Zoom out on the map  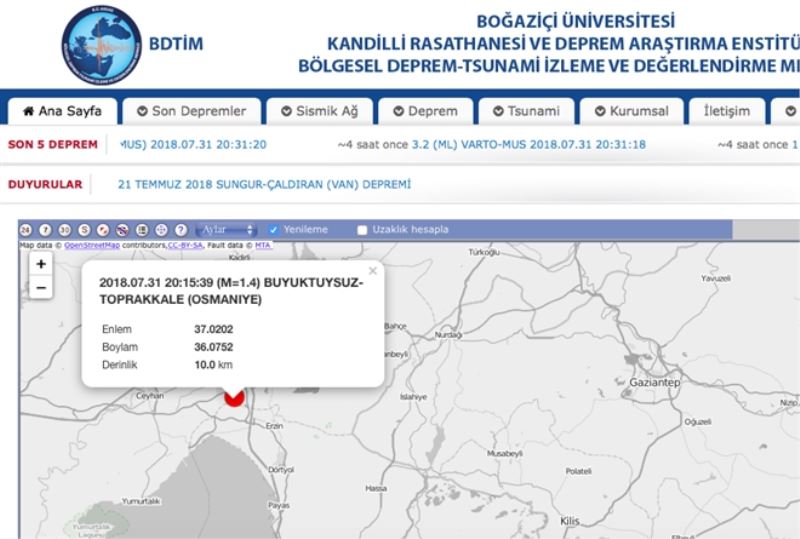pos(41,287)
